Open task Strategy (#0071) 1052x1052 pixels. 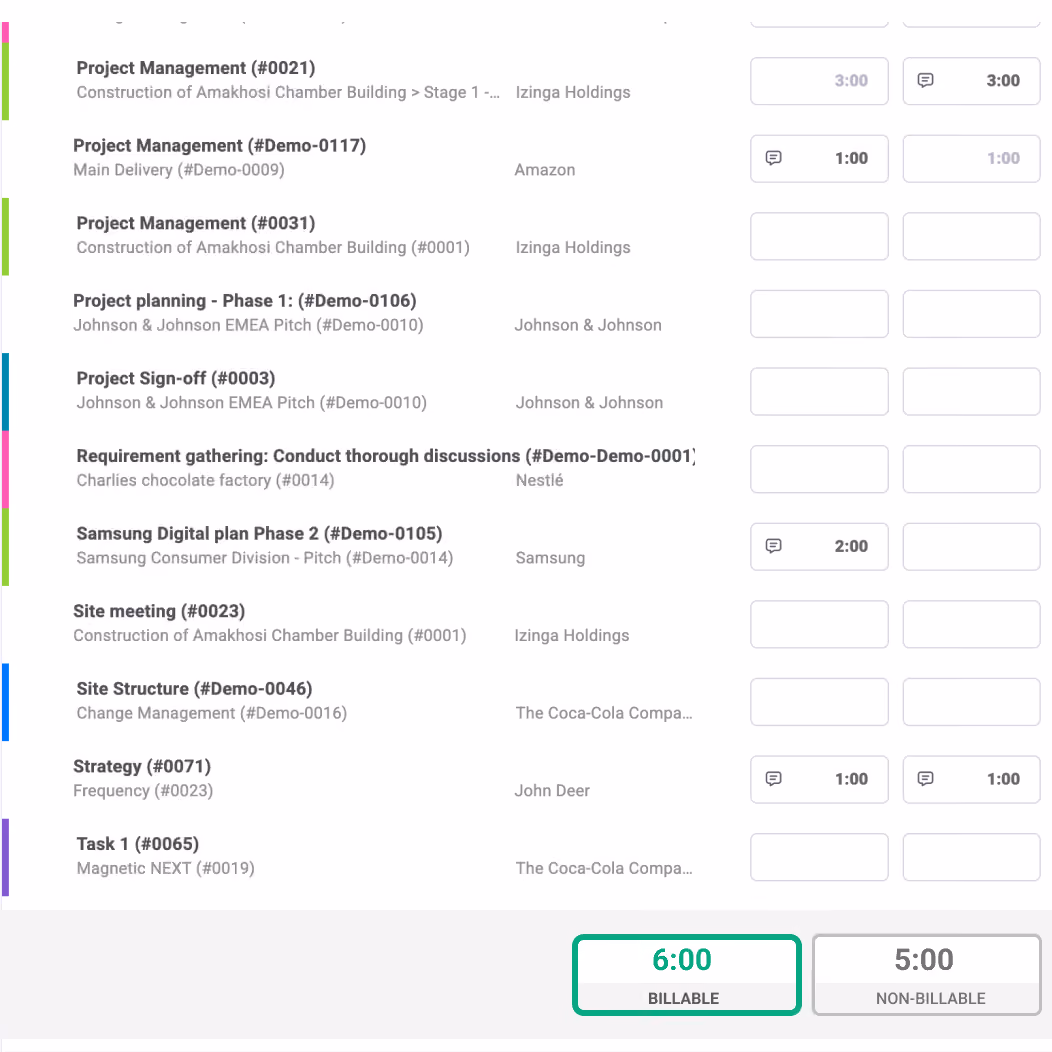[x=142, y=766]
